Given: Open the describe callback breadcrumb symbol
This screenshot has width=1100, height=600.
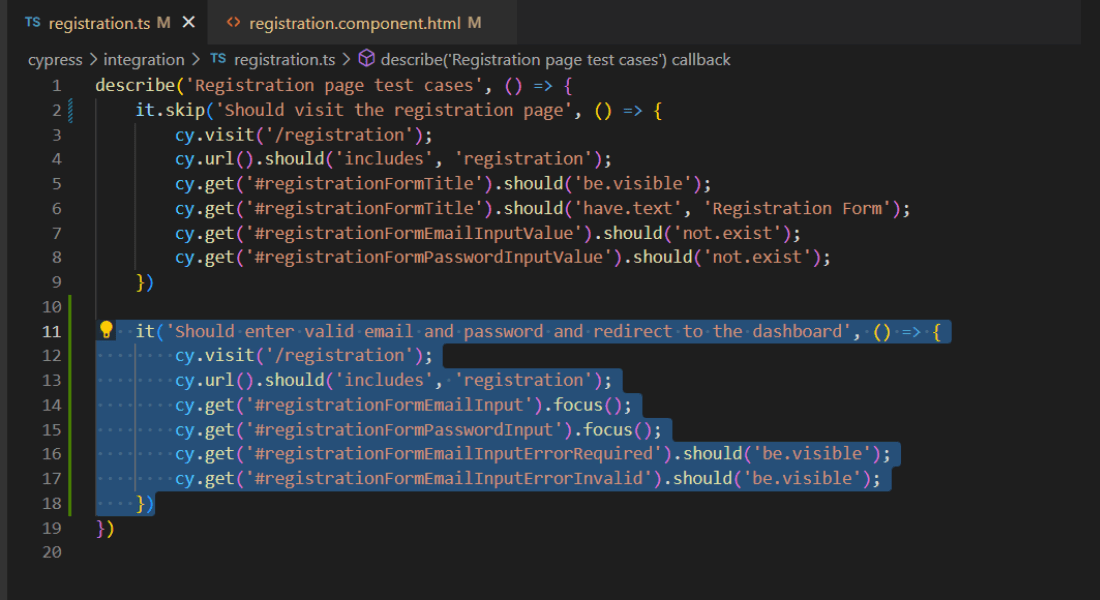Looking at the screenshot, I should coord(555,60).
